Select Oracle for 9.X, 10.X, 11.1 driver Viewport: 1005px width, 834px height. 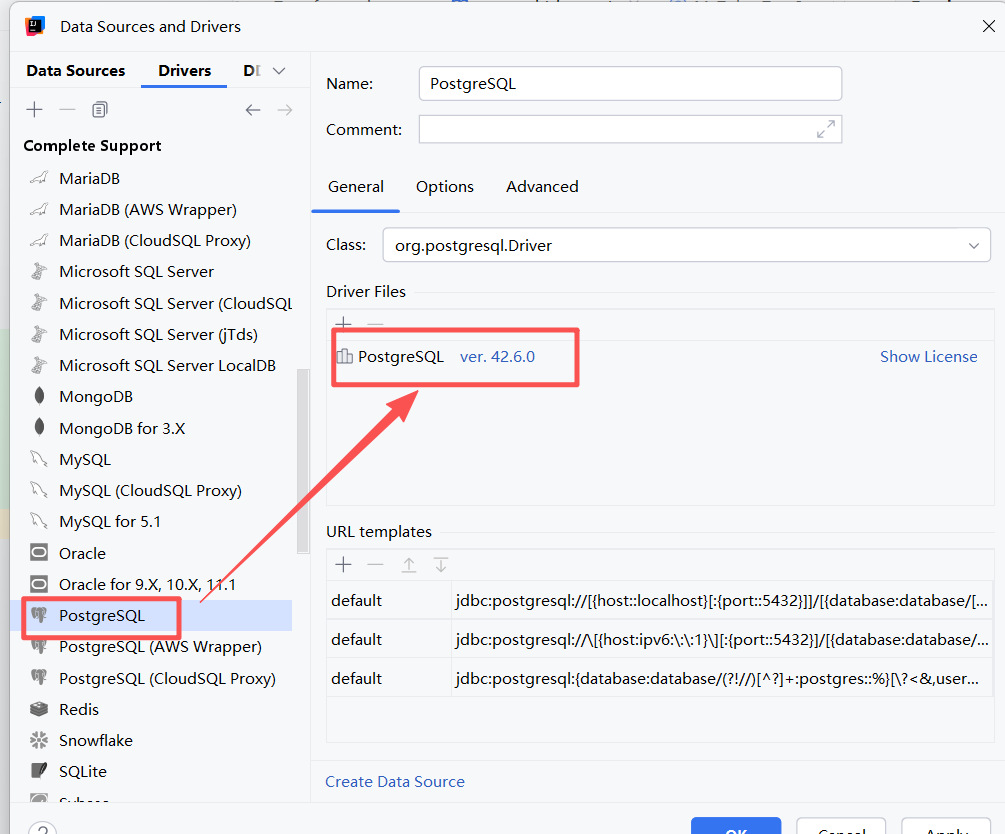tap(147, 585)
